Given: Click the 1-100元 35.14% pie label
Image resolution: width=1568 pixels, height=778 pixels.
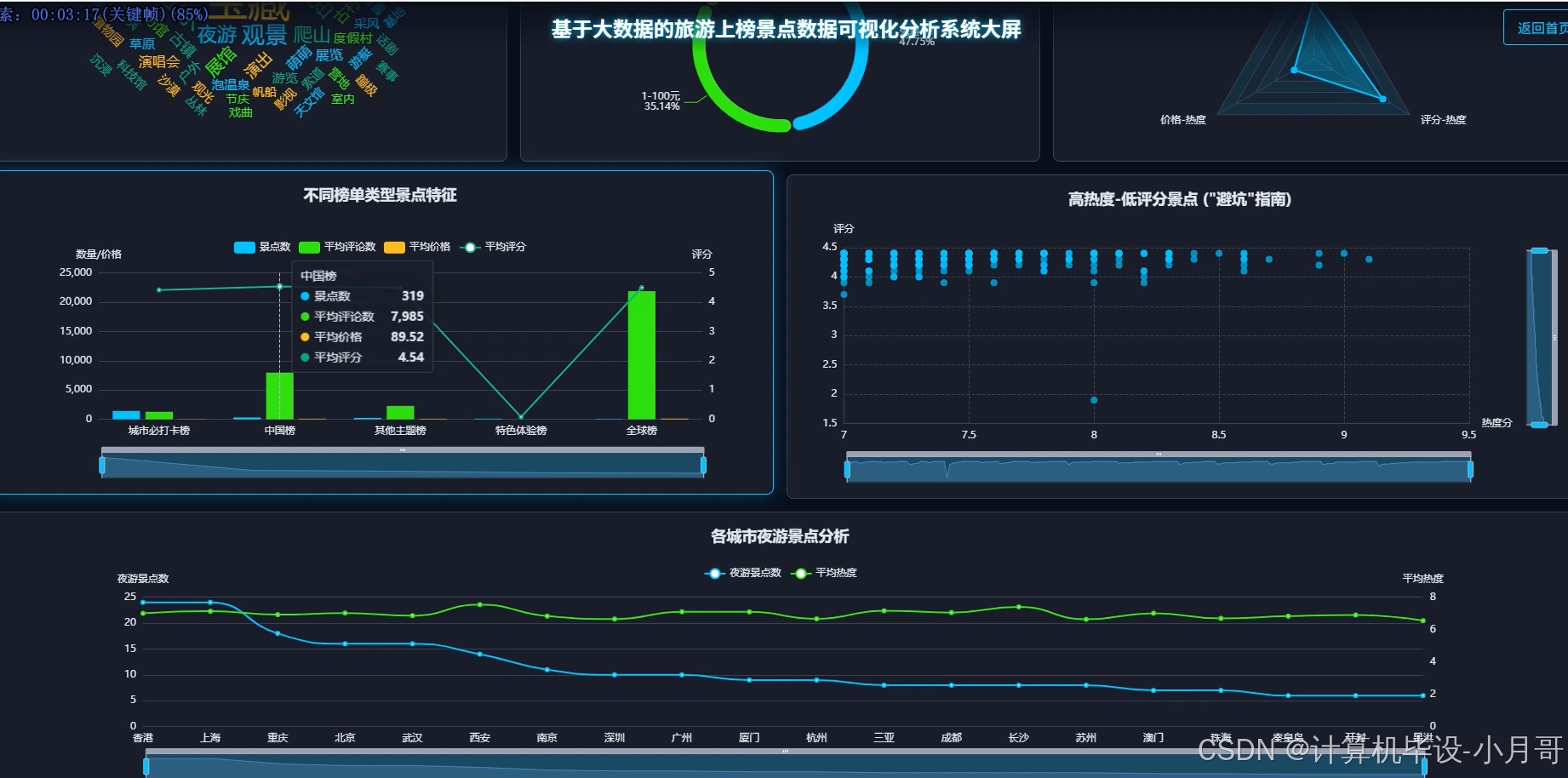Looking at the screenshot, I should pos(661,101).
